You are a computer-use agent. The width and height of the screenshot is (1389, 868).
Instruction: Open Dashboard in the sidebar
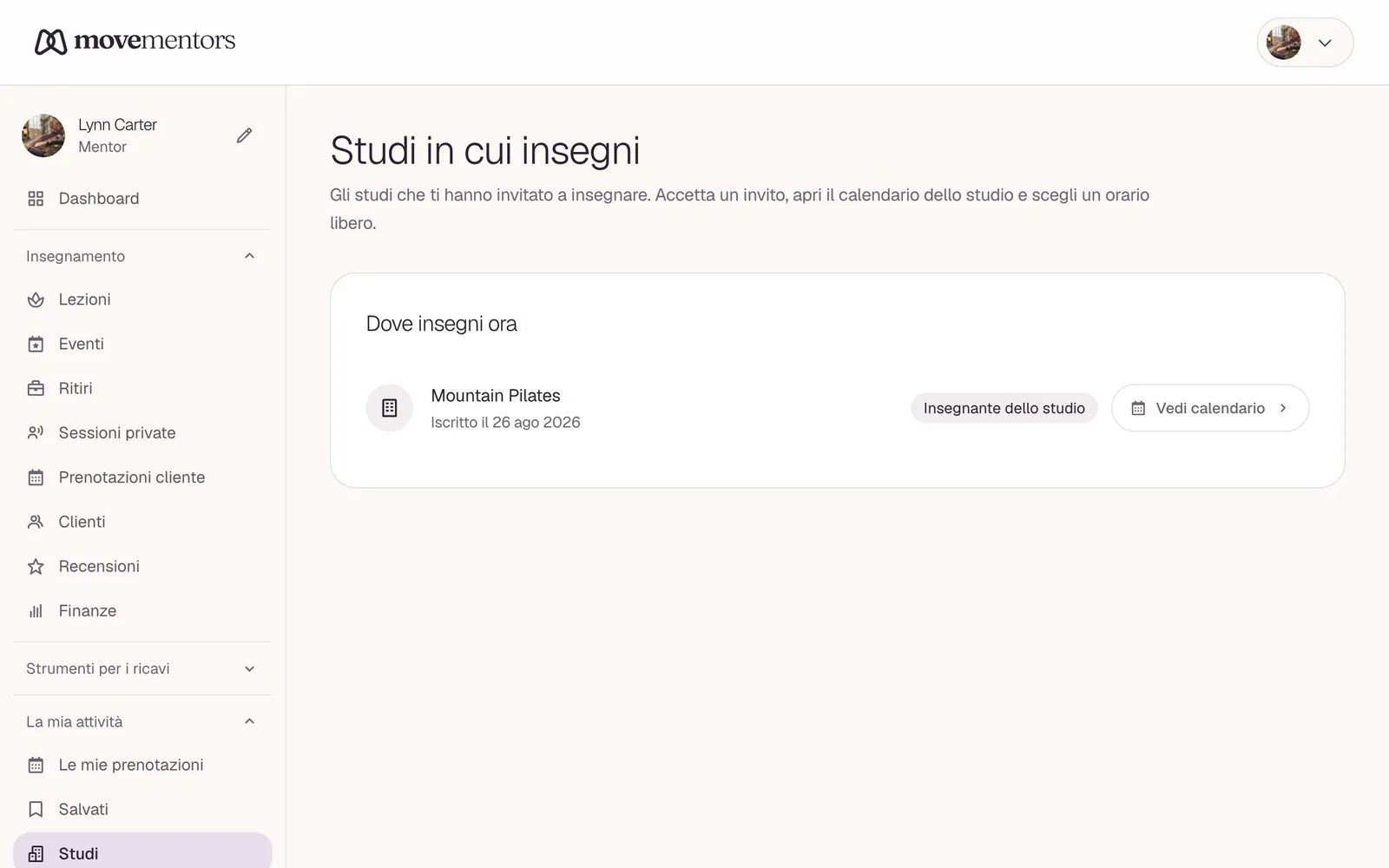pyautogui.click(x=142, y=199)
